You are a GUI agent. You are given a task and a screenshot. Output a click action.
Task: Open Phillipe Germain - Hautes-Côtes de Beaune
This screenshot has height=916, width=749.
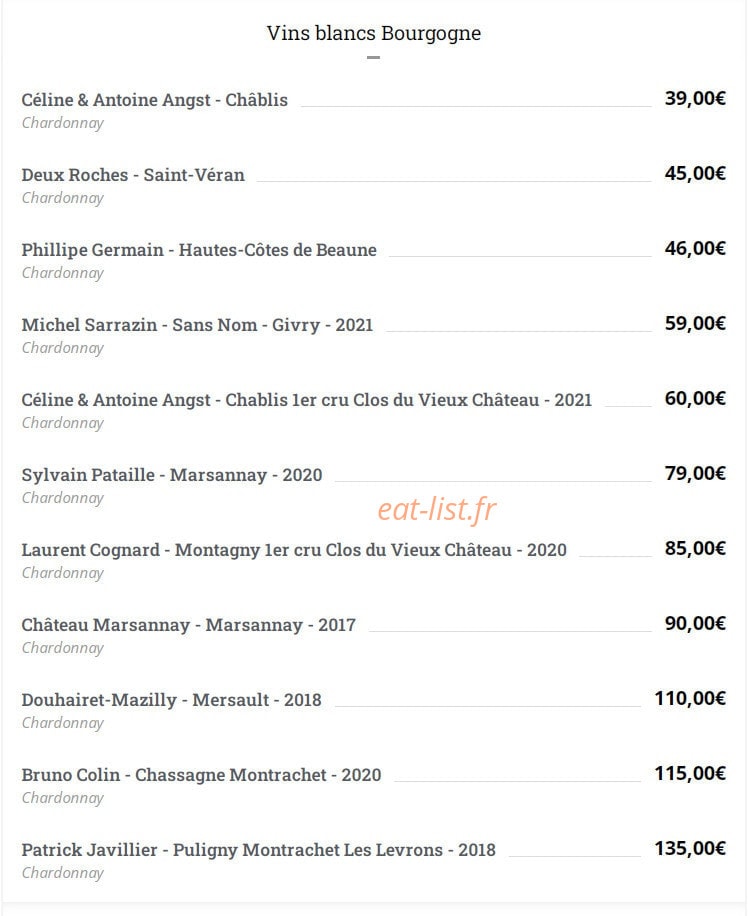tap(199, 250)
